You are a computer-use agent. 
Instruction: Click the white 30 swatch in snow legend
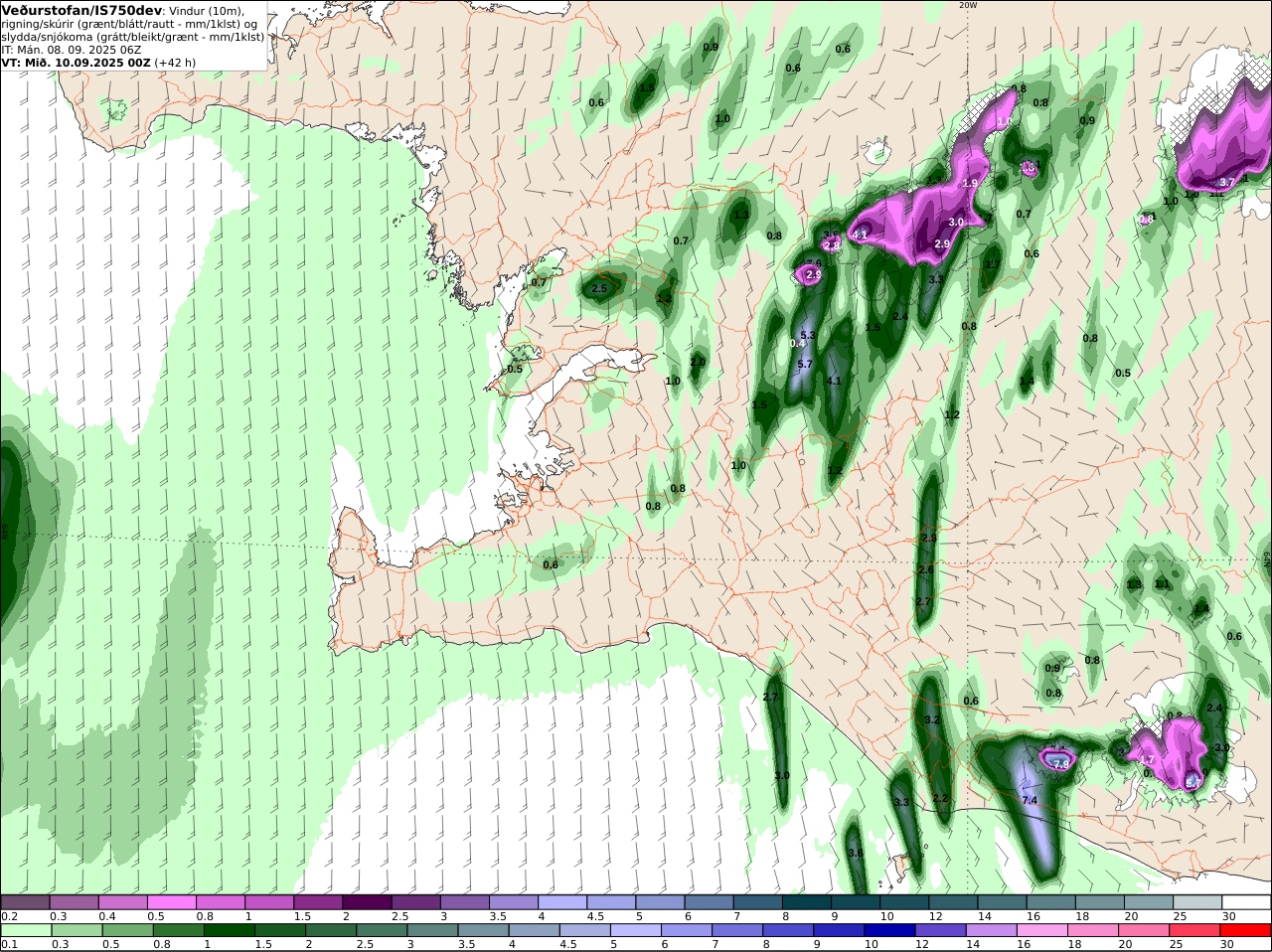(1246, 901)
